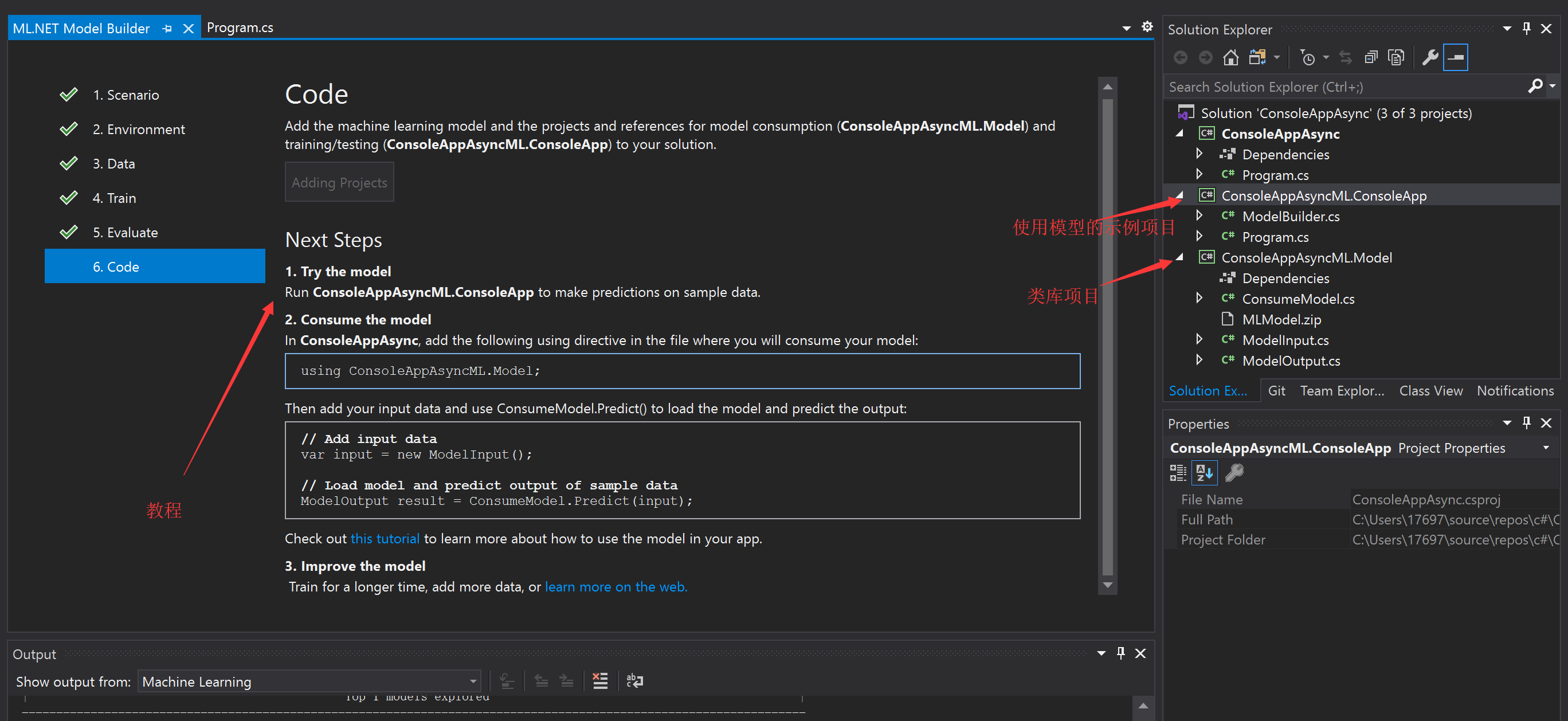Viewport: 1568px width, 721px height.
Task: Toggle Preview Selected Items button
Action: [1455, 58]
